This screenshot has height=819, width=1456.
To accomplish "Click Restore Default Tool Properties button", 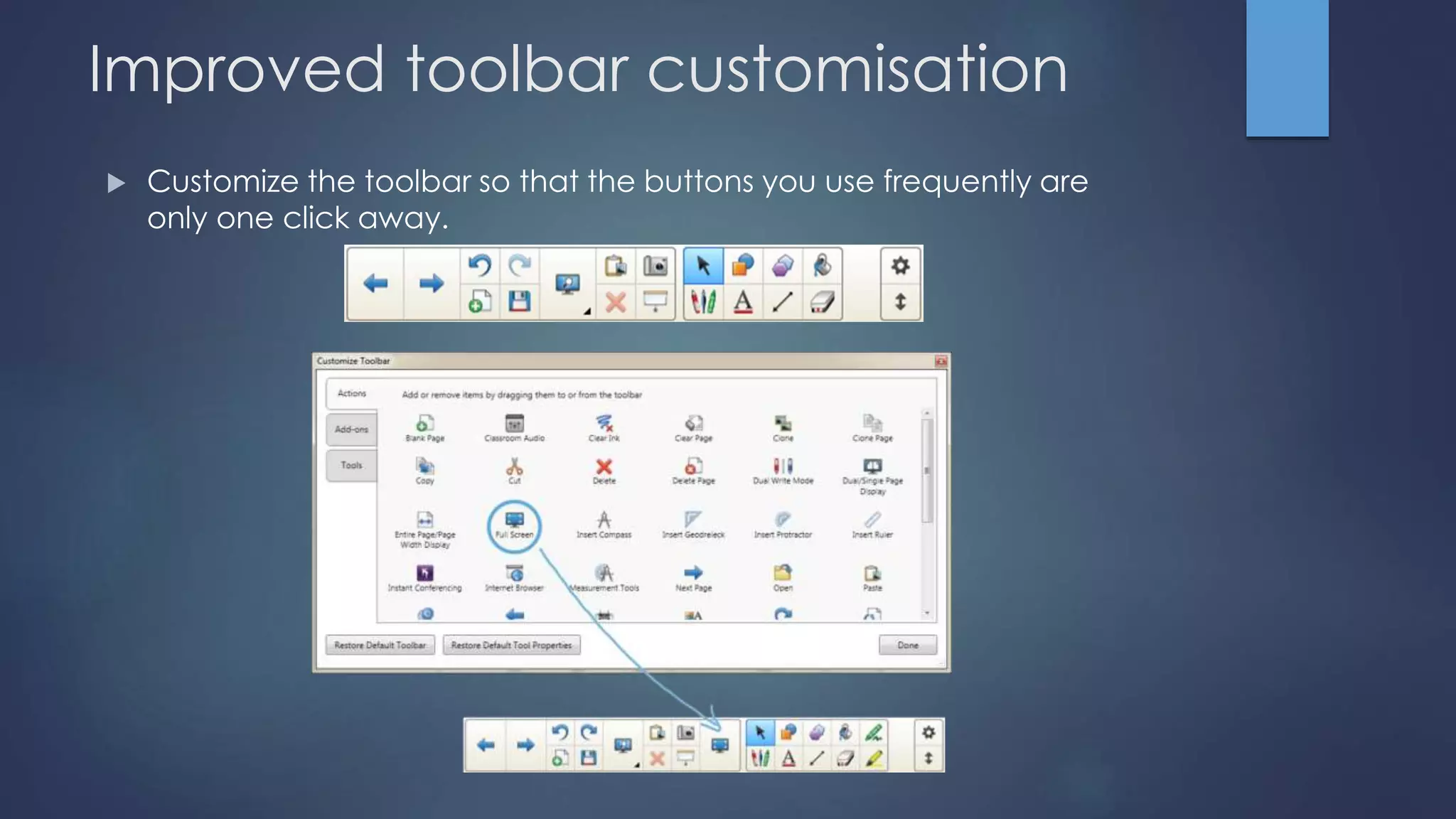I will pyautogui.click(x=512, y=645).
